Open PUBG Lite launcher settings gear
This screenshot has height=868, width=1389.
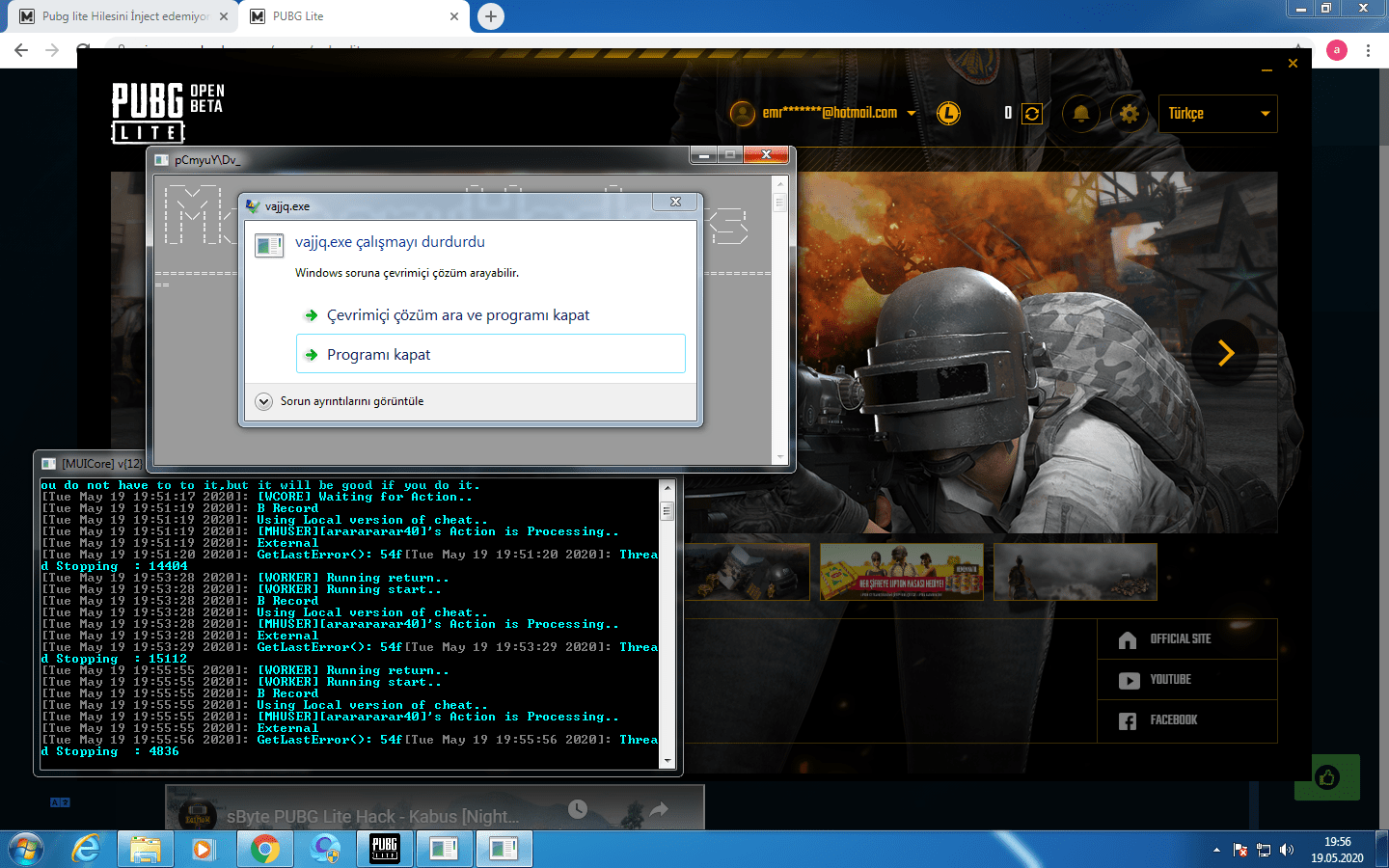coord(1130,114)
